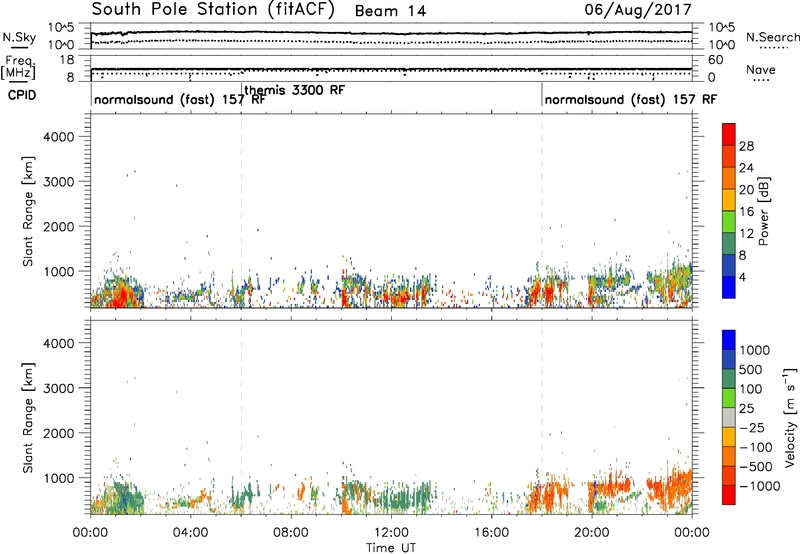The width and height of the screenshot is (800, 554).
Task: Click the '12:00' time axis label
Action: (391, 533)
